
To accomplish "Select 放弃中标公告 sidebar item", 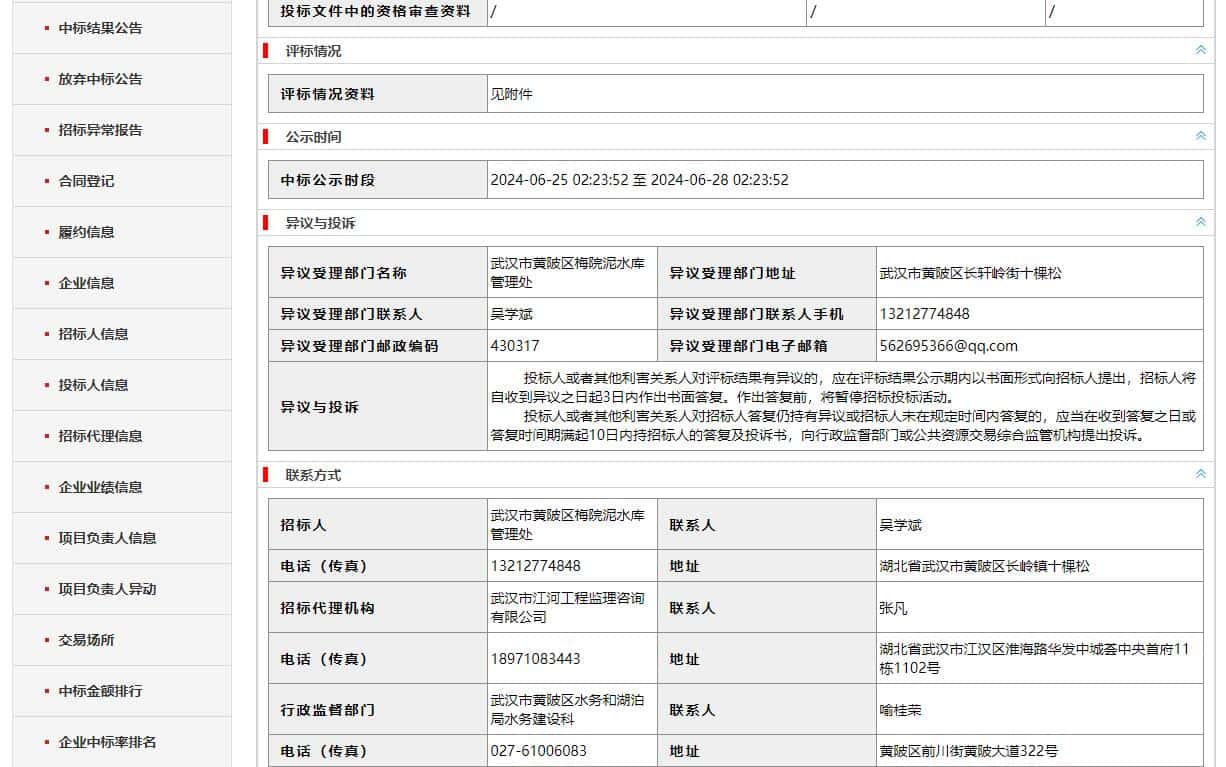I will [100, 79].
